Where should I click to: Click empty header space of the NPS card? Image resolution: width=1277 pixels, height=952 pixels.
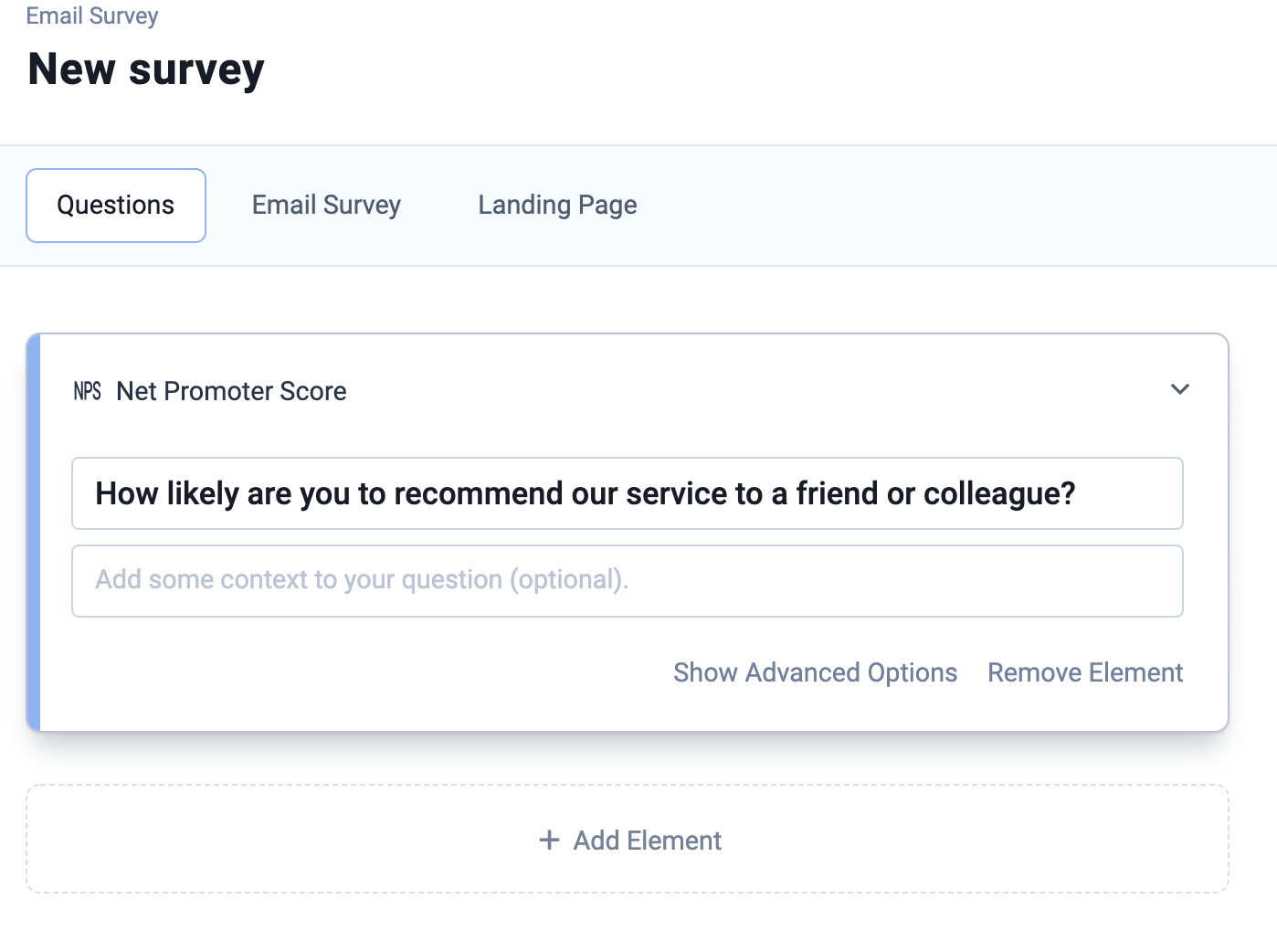point(731,391)
